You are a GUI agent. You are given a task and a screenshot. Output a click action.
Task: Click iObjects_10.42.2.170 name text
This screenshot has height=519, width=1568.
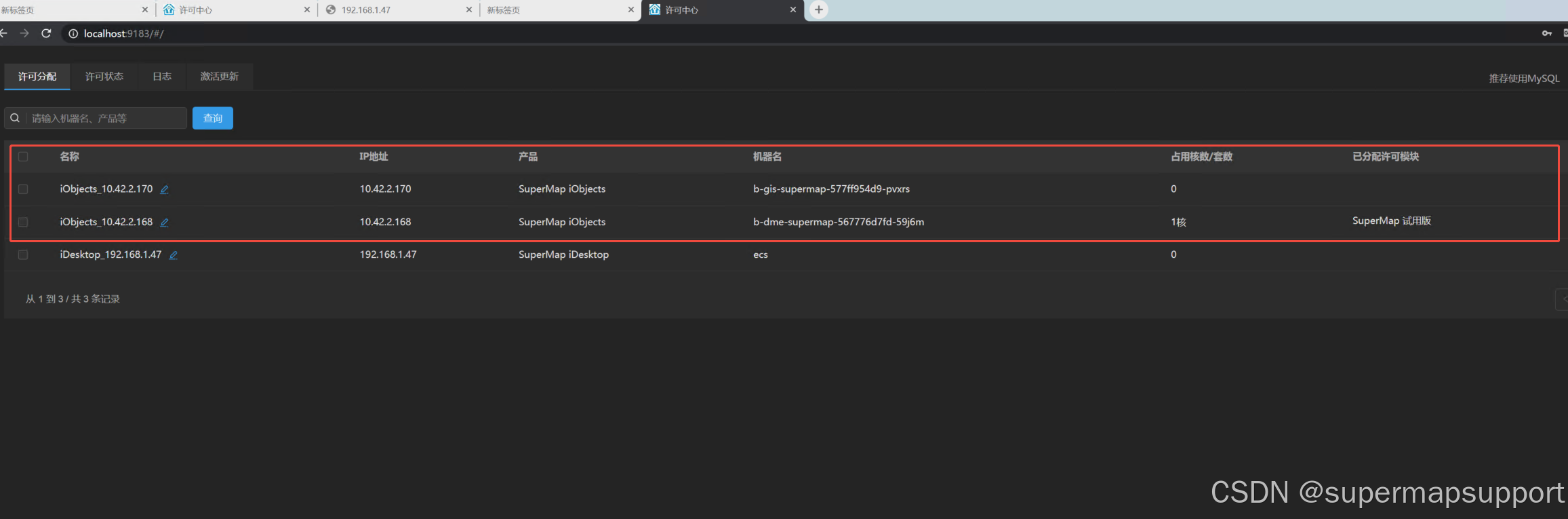(106, 189)
